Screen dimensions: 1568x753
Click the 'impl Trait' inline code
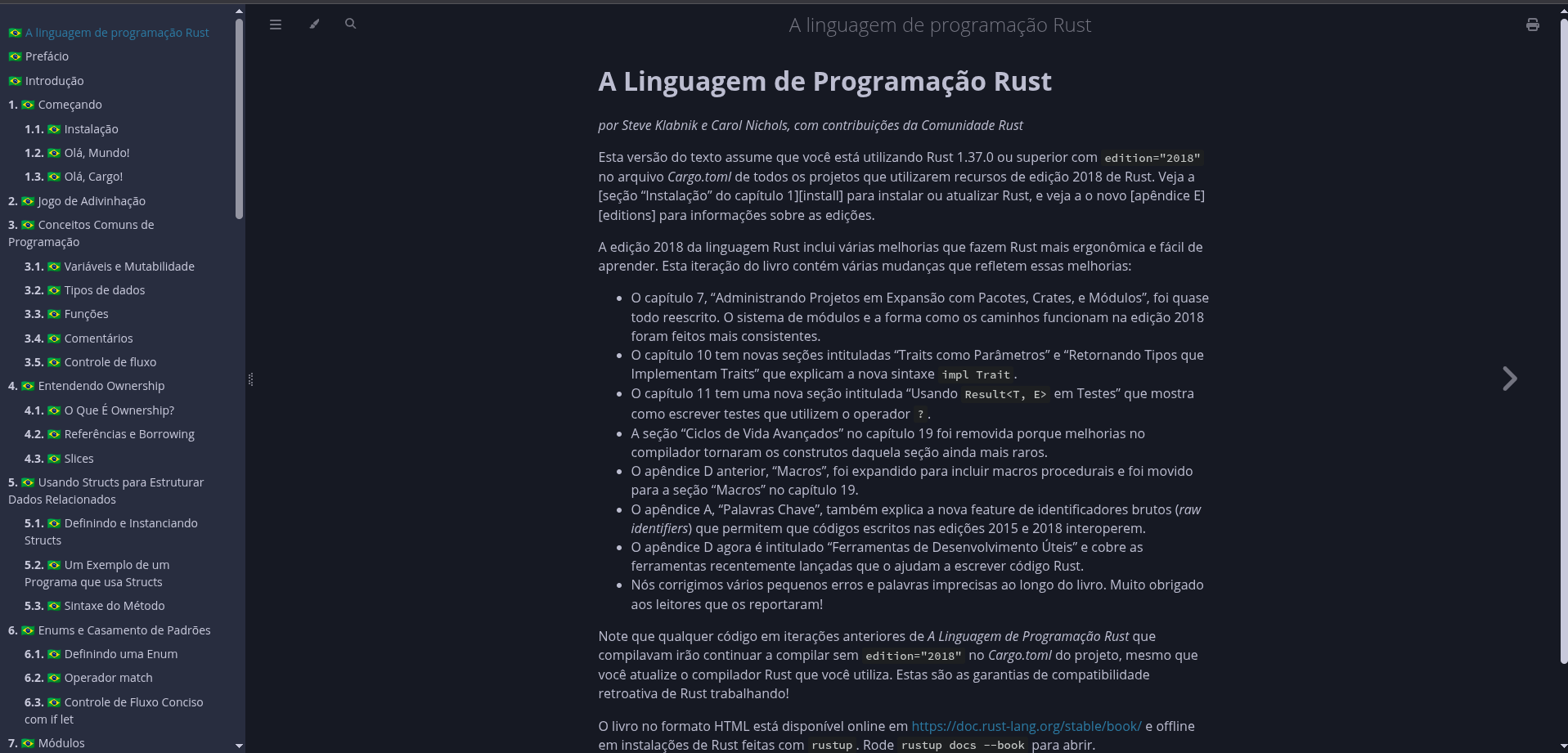[x=976, y=374]
